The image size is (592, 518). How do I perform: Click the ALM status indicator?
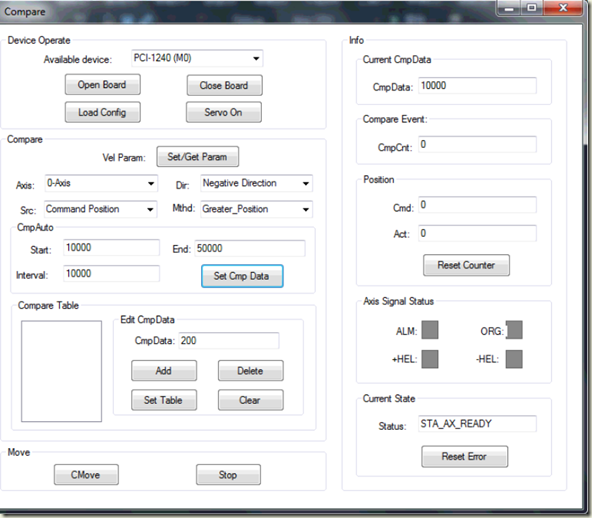point(430,330)
